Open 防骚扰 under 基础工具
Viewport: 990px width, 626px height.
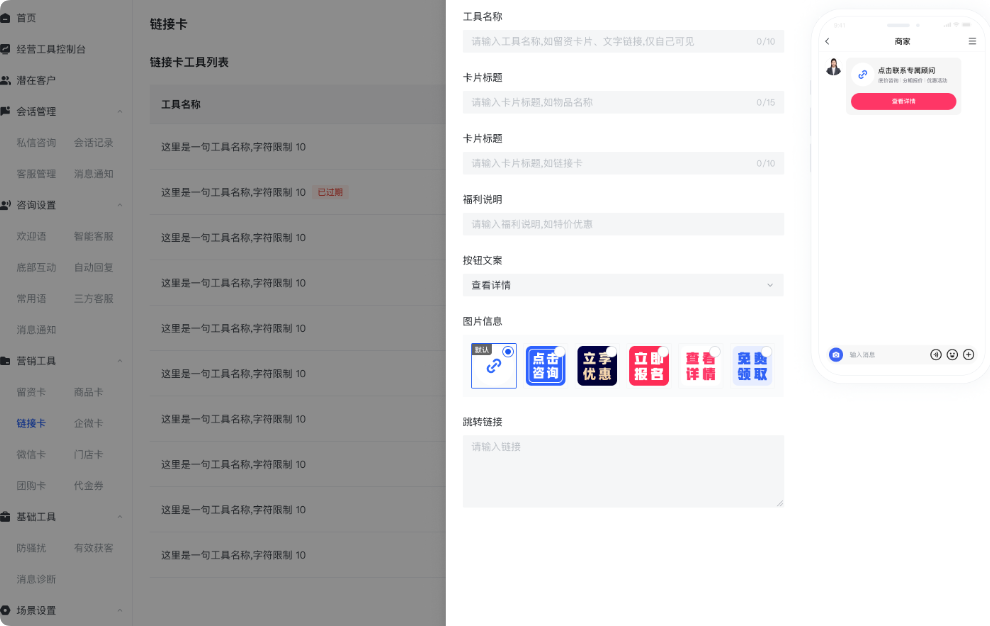[31, 548]
